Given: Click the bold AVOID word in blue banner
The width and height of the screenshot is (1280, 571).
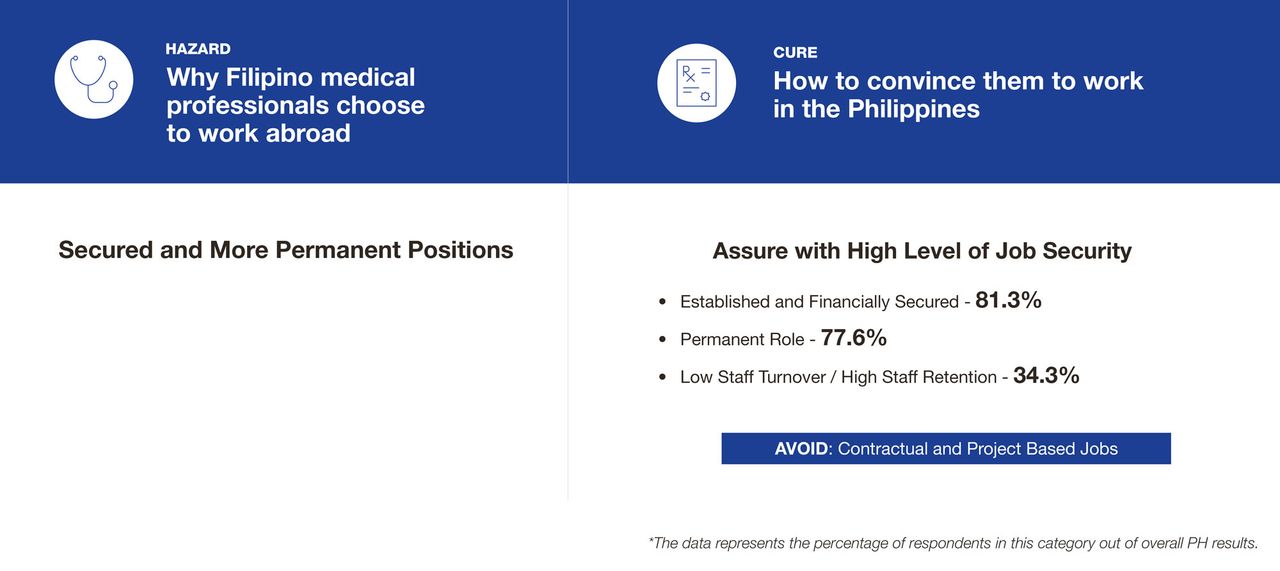Looking at the screenshot, I should (801, 449).
